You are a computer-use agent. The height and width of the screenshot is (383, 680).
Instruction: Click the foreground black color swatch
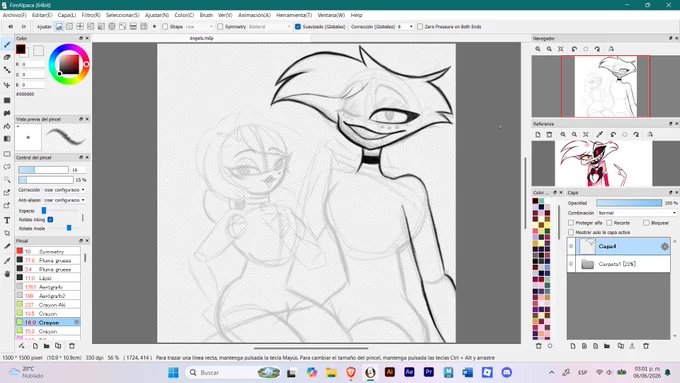coord(20,49)
